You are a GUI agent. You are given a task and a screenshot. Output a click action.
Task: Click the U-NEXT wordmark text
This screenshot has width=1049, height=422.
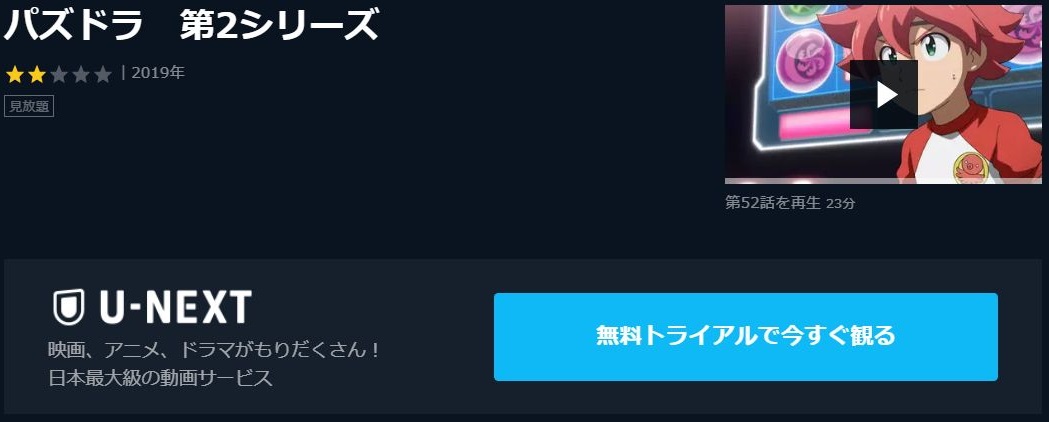click(x=175, y=308)
